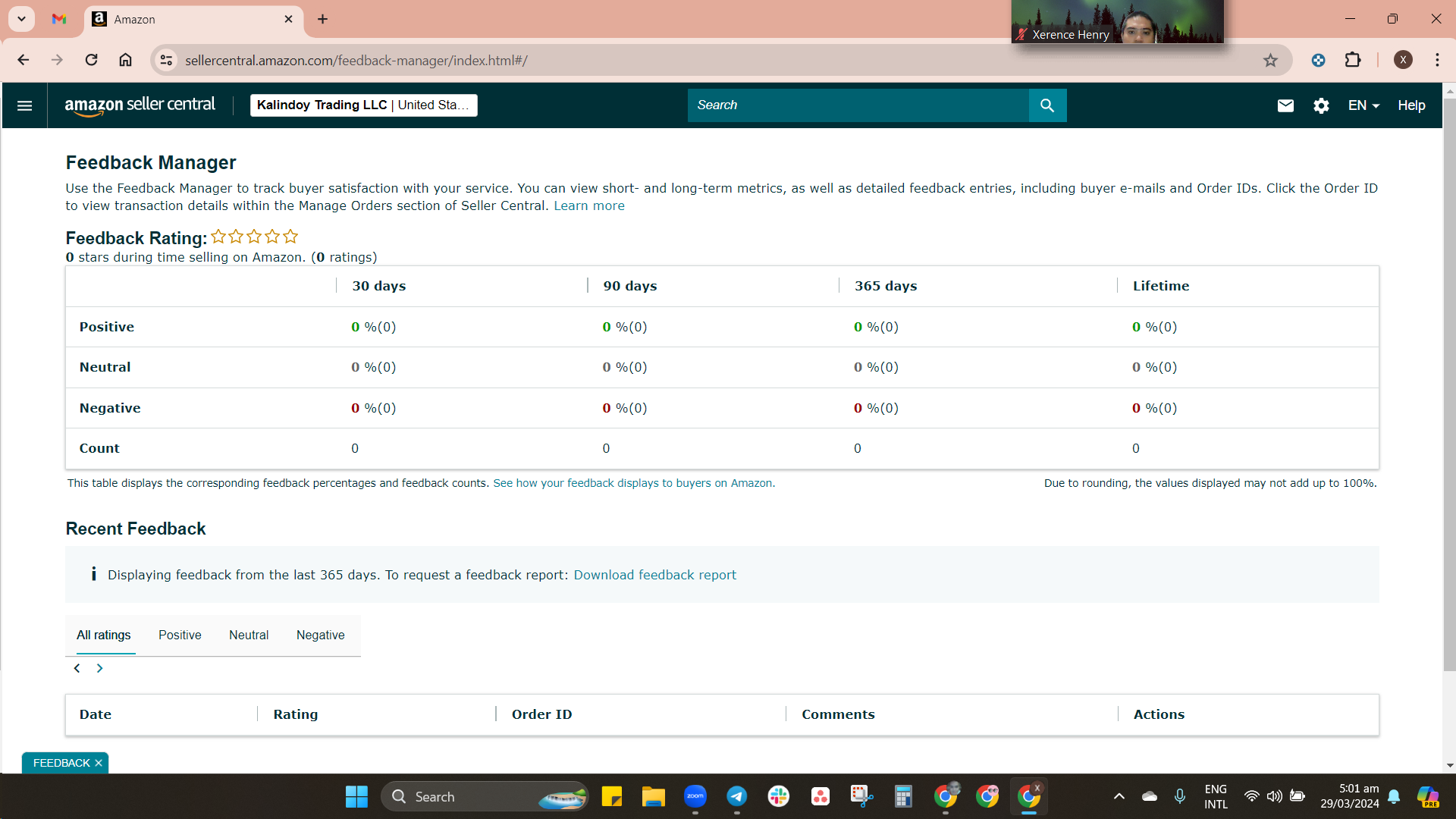
Task: Open browser Extensions puzzle icon
Action: [1353, 60]
